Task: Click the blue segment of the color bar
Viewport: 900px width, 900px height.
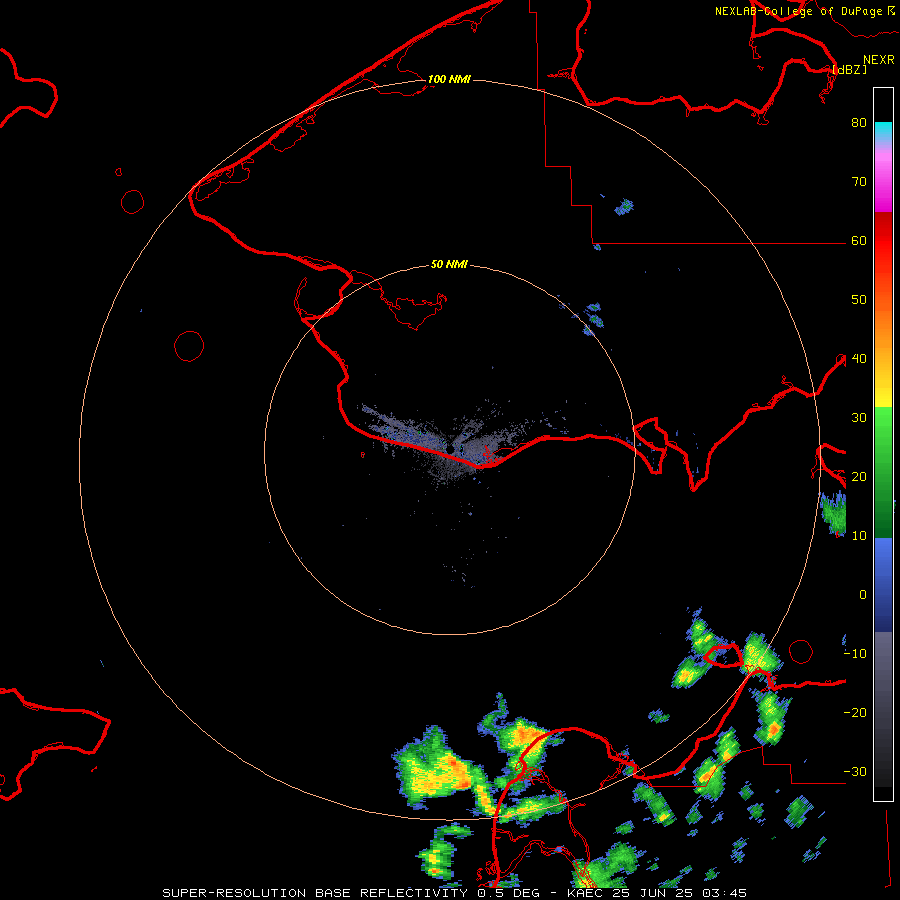Action: (x=883, y=584)
